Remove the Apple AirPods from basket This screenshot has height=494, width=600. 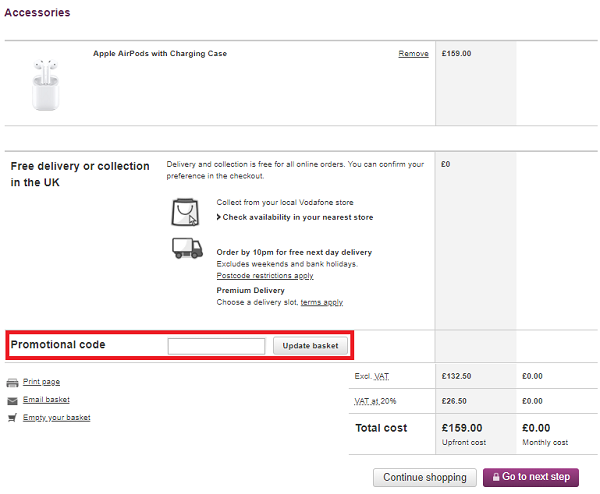413,54
